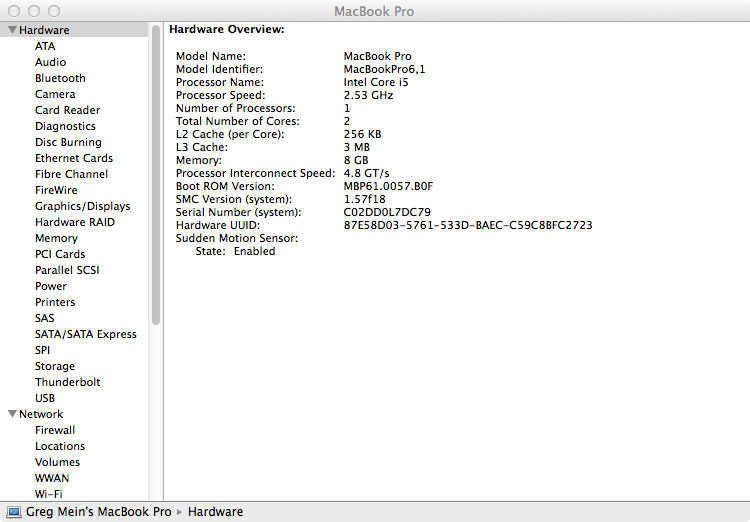Open the Bluetooth hardware entry
This screenshot has height=522, width=750.
[60, 78]
